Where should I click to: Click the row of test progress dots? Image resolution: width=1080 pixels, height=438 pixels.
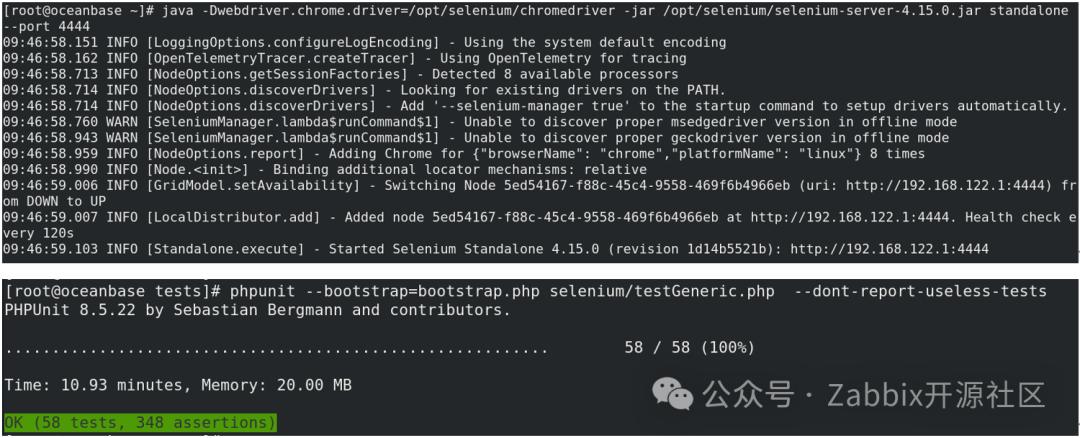276,351
